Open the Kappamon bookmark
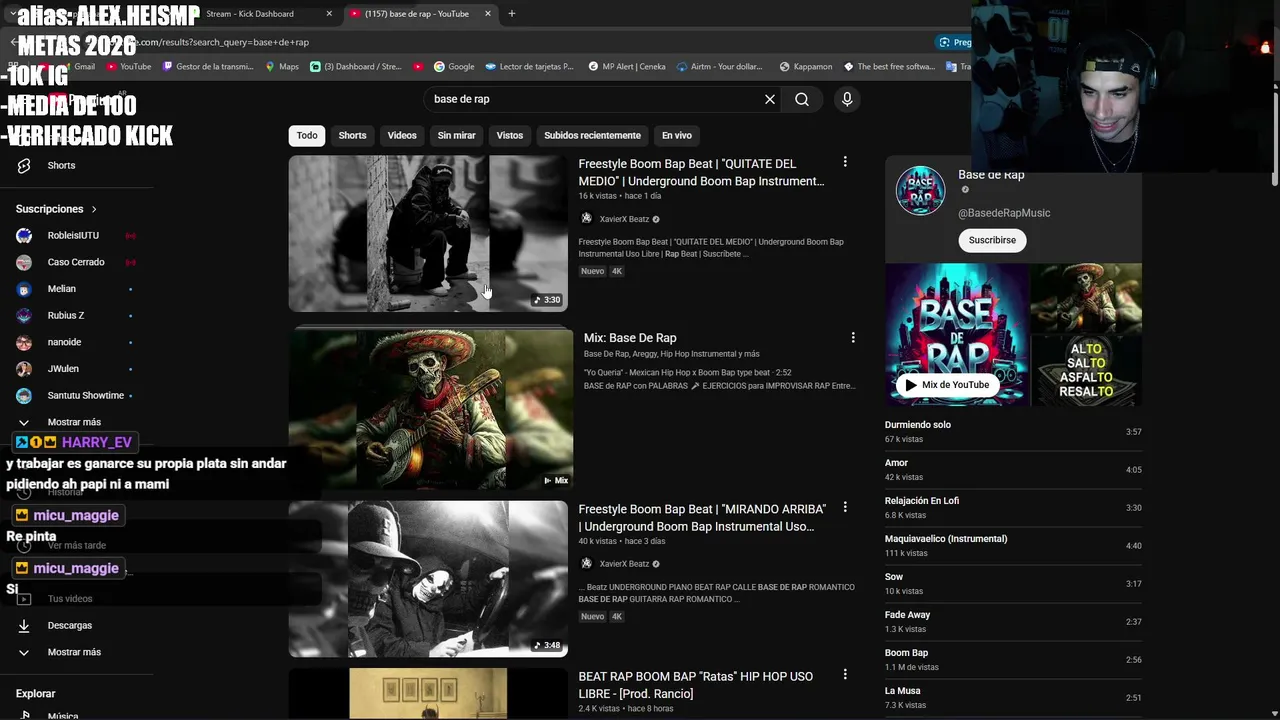 click(x=804, y=67)
